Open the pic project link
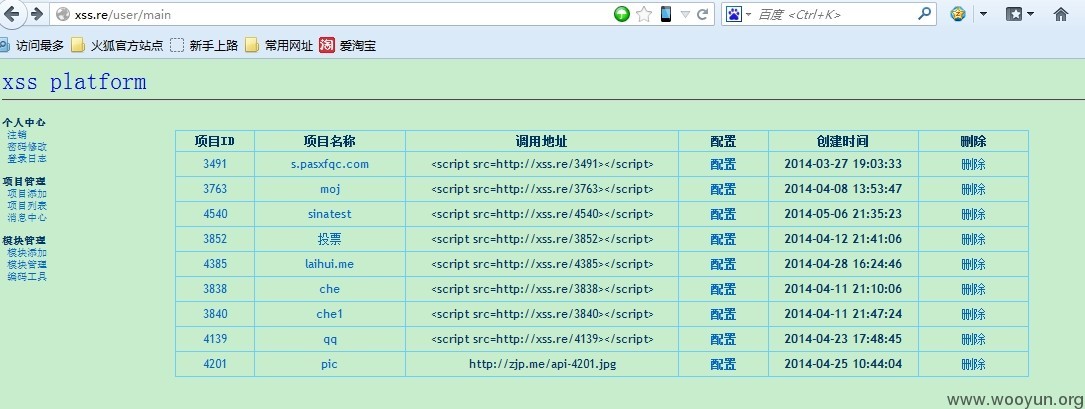 [329, 364]
